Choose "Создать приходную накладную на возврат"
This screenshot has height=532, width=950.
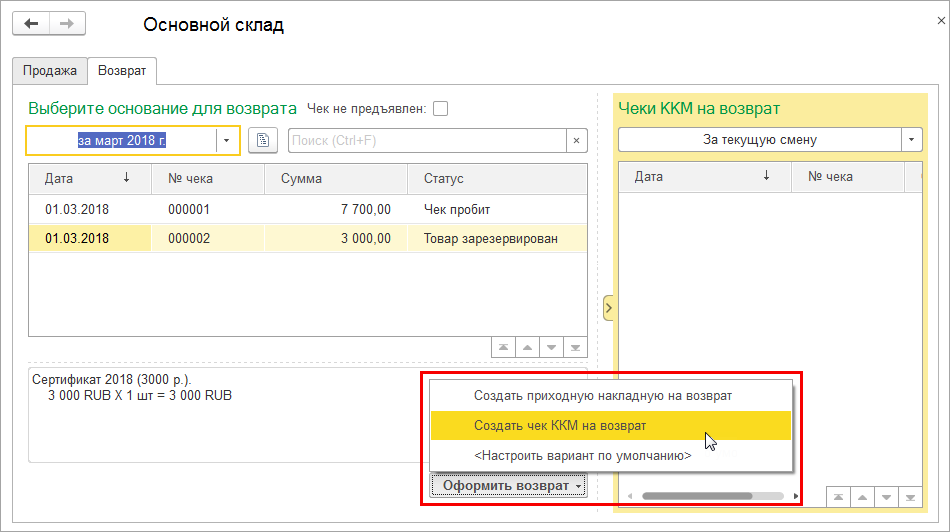602,395
